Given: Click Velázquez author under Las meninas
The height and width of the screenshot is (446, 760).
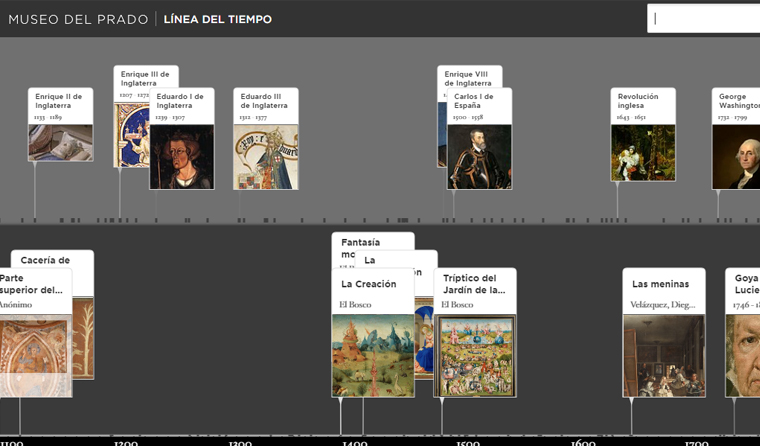Looking at the screenshot, I should 663,305.
